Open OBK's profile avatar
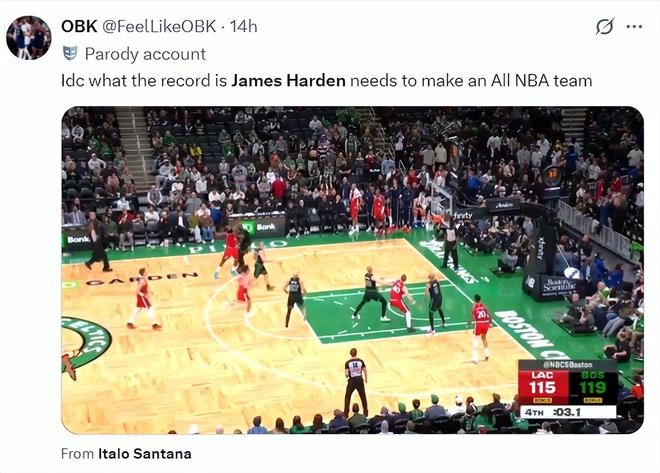 [x=29, y=38]
